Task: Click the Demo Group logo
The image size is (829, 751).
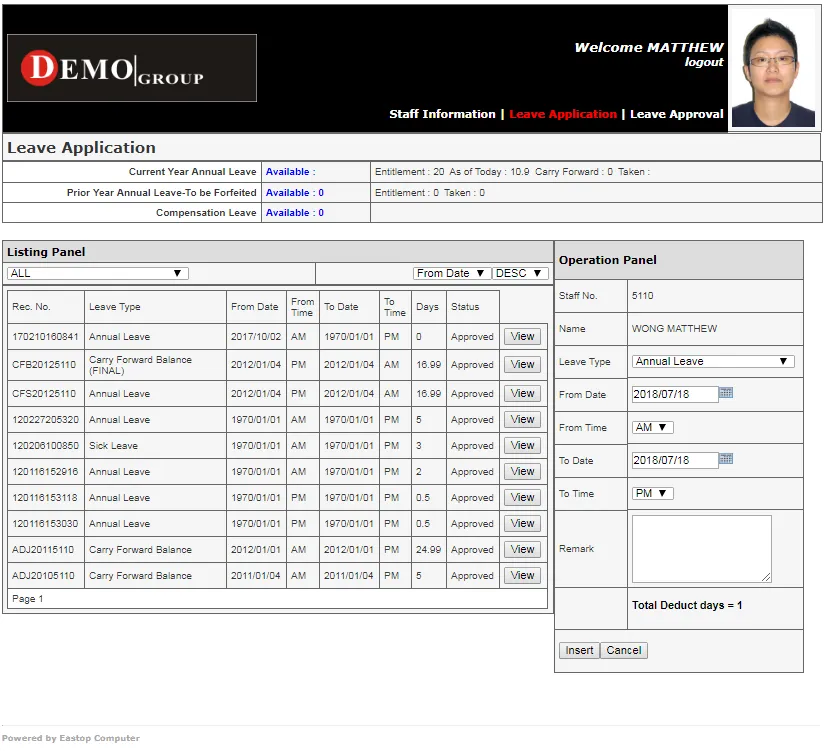Action: 132,68
